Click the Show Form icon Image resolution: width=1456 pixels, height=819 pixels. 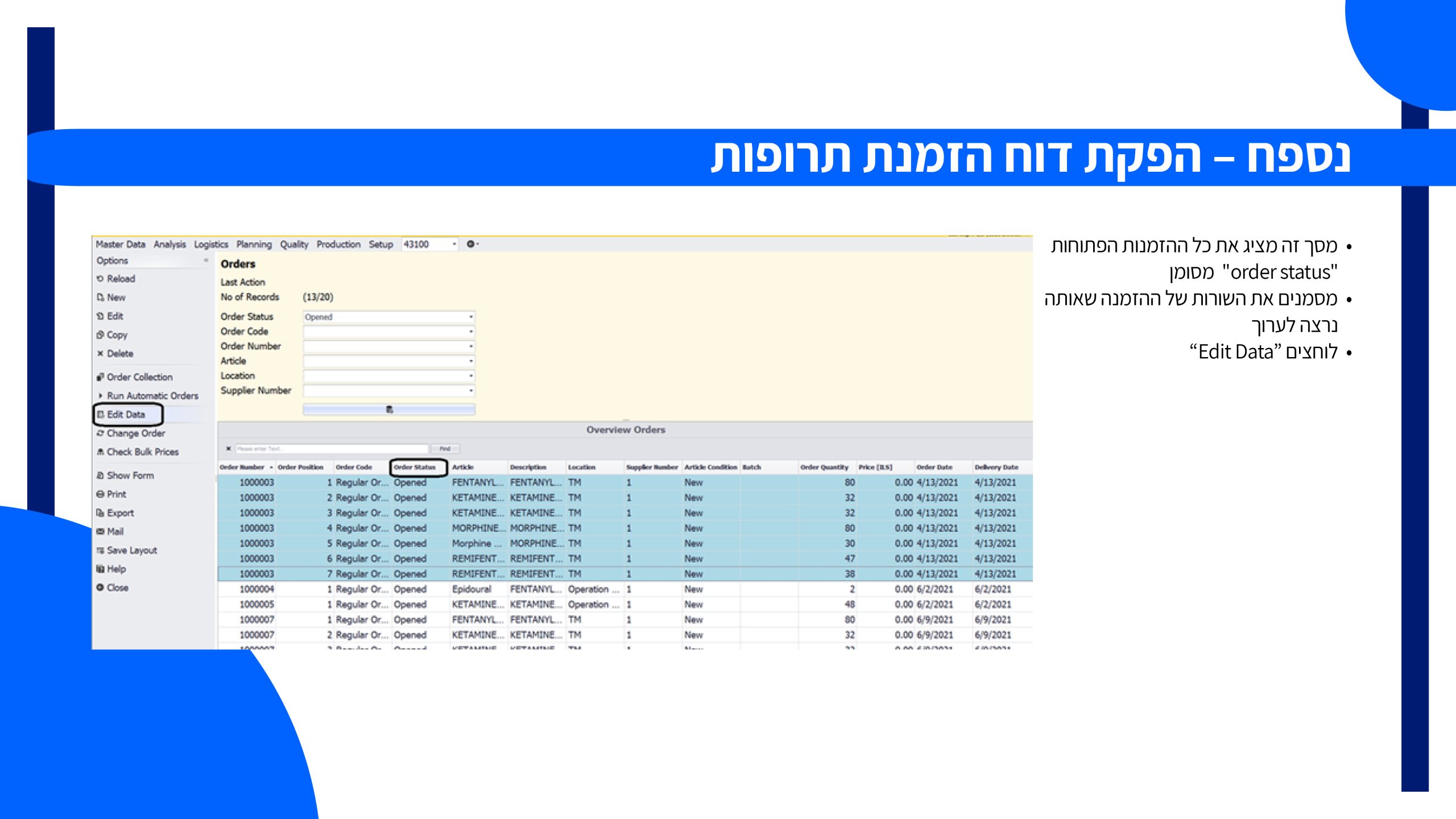(x=100, y=475)
